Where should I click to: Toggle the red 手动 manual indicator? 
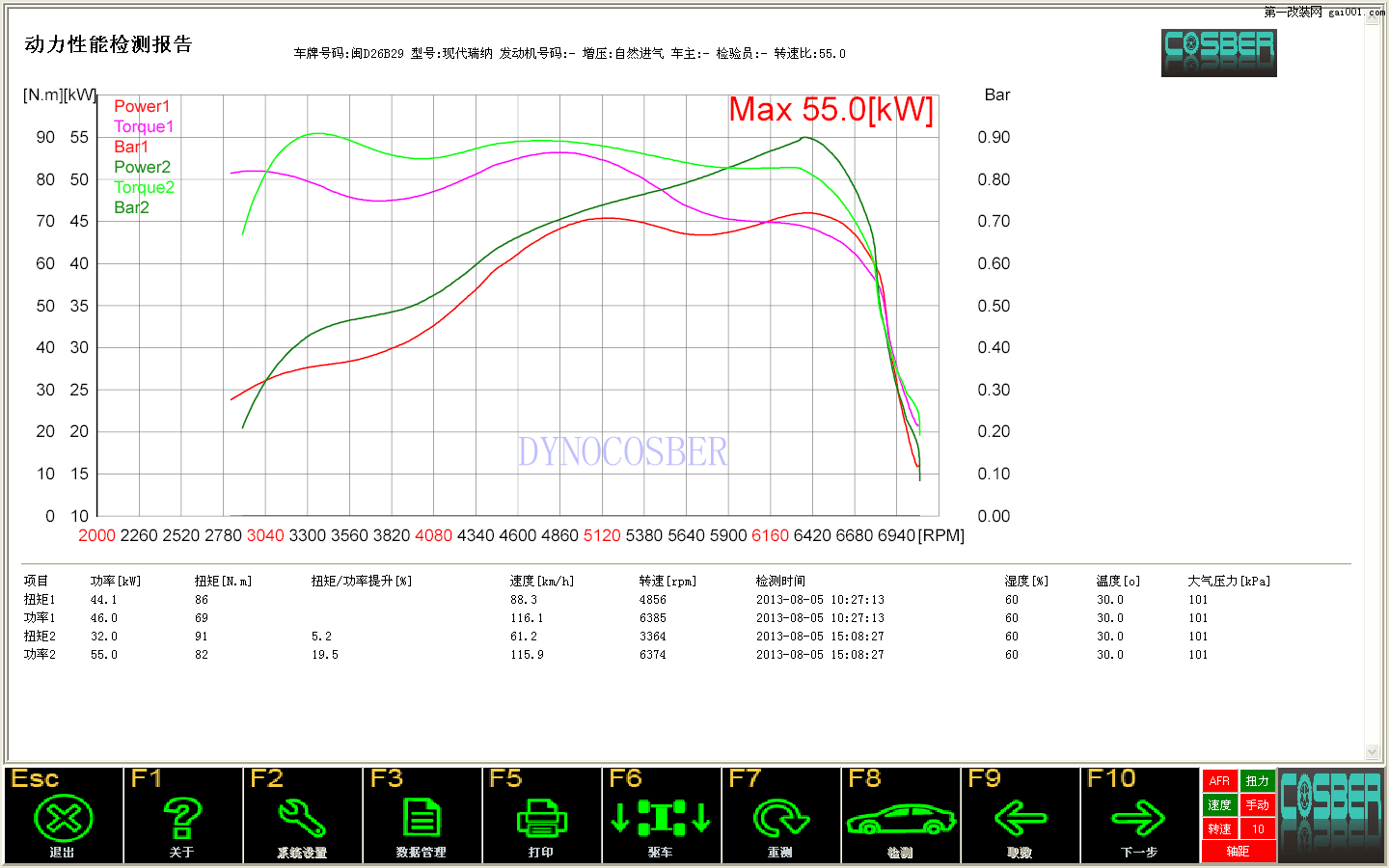pos(1258,804)
